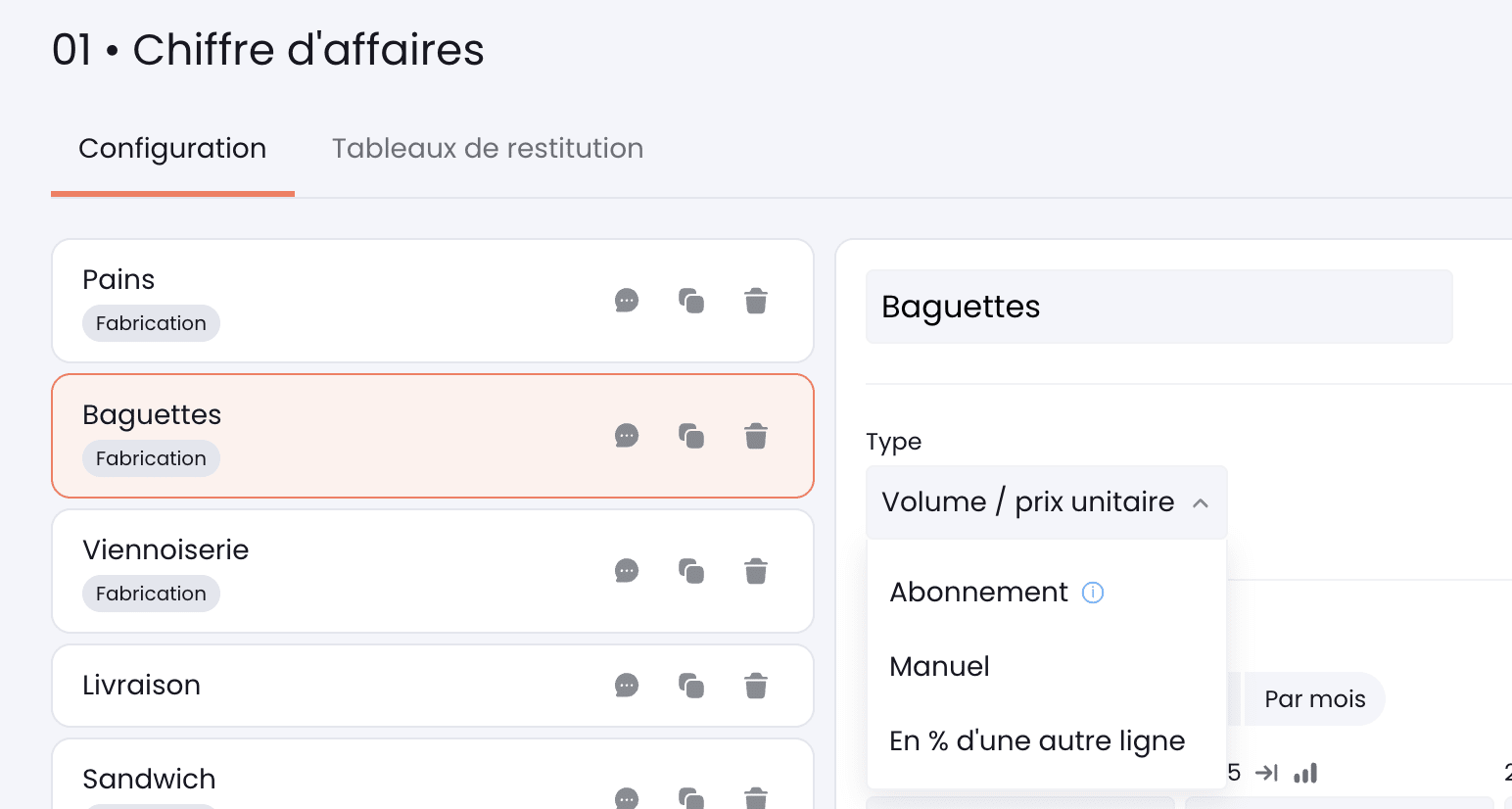Open the Configuration tab
The height and width of the screenshot is (809, 1512).
tap(172, 149)
